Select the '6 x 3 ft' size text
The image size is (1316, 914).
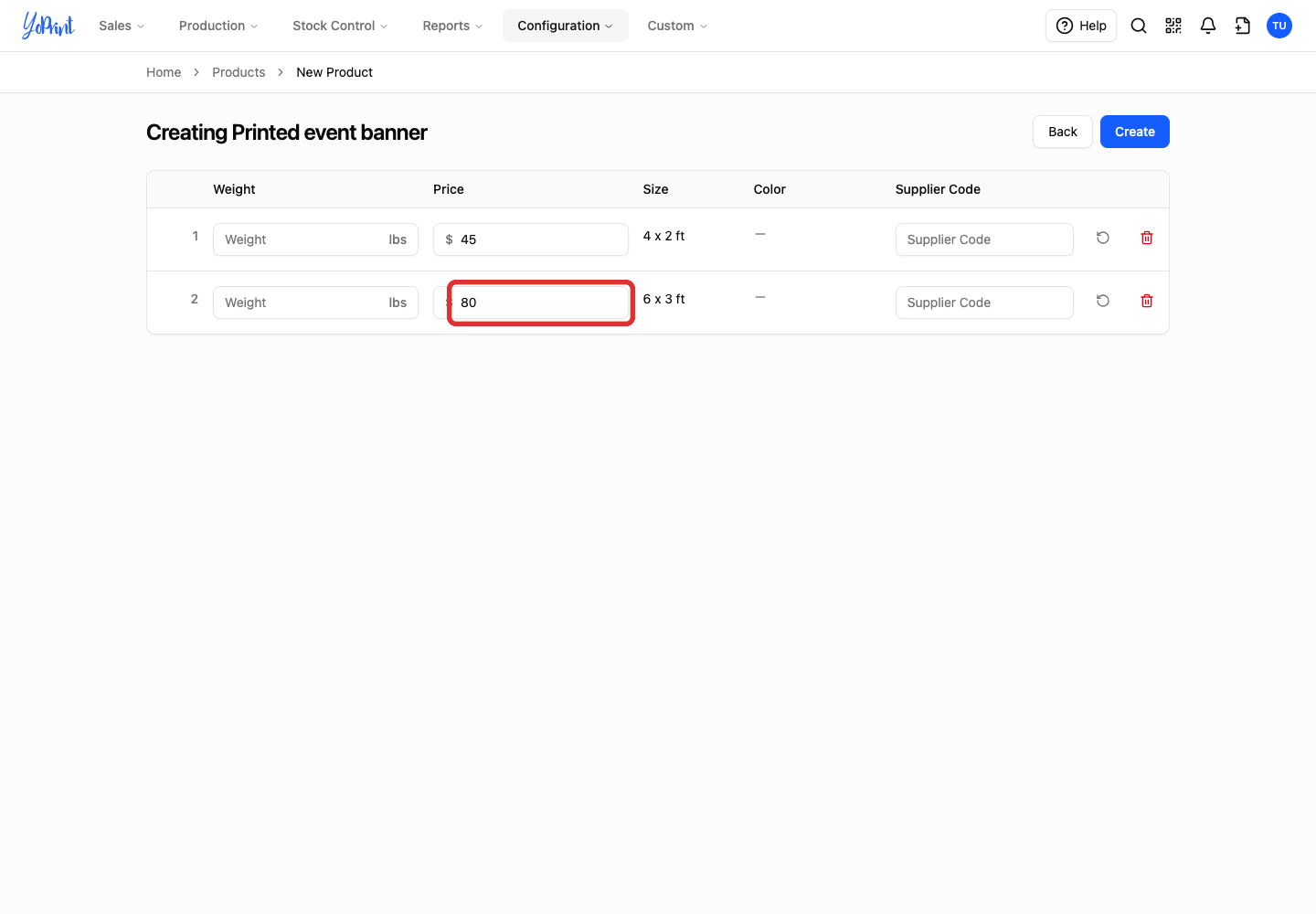[x=663, y=299]
